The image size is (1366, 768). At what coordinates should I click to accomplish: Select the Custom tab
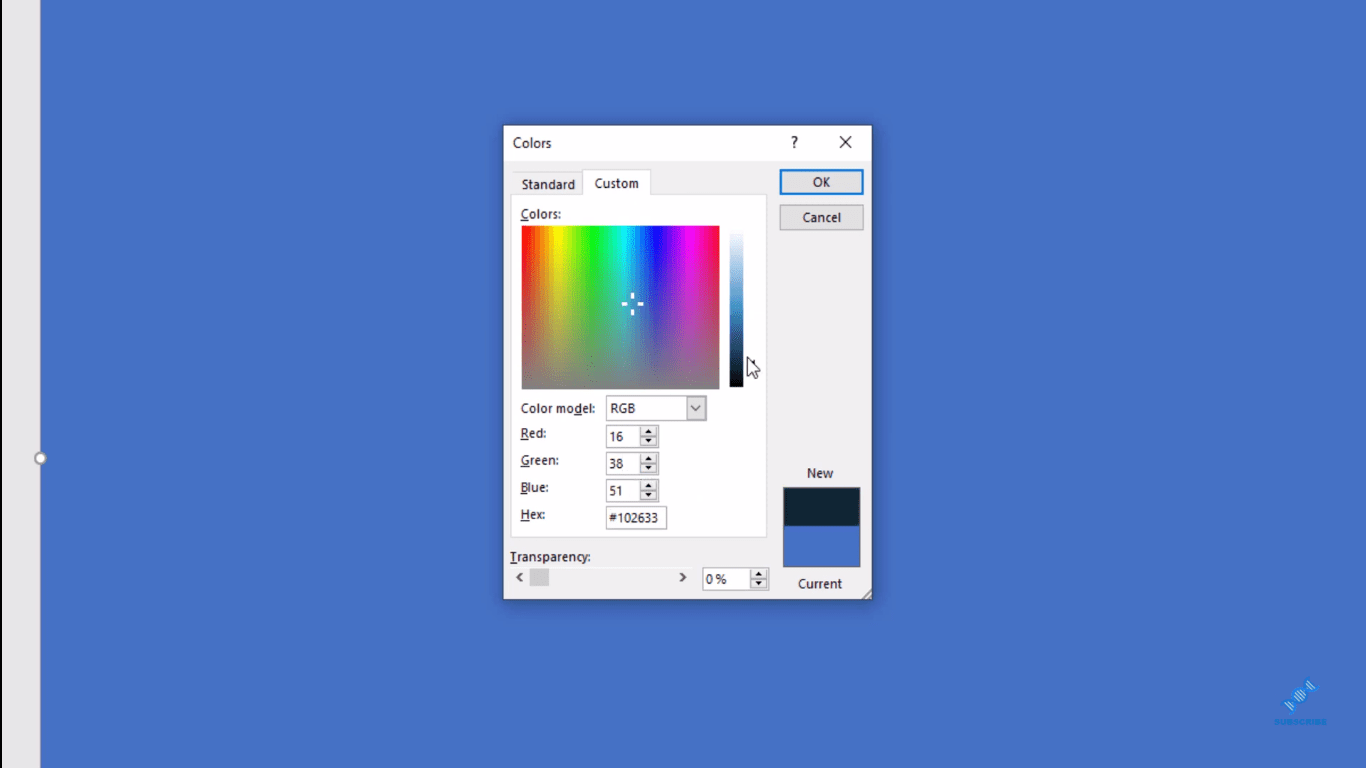(616, 183)
